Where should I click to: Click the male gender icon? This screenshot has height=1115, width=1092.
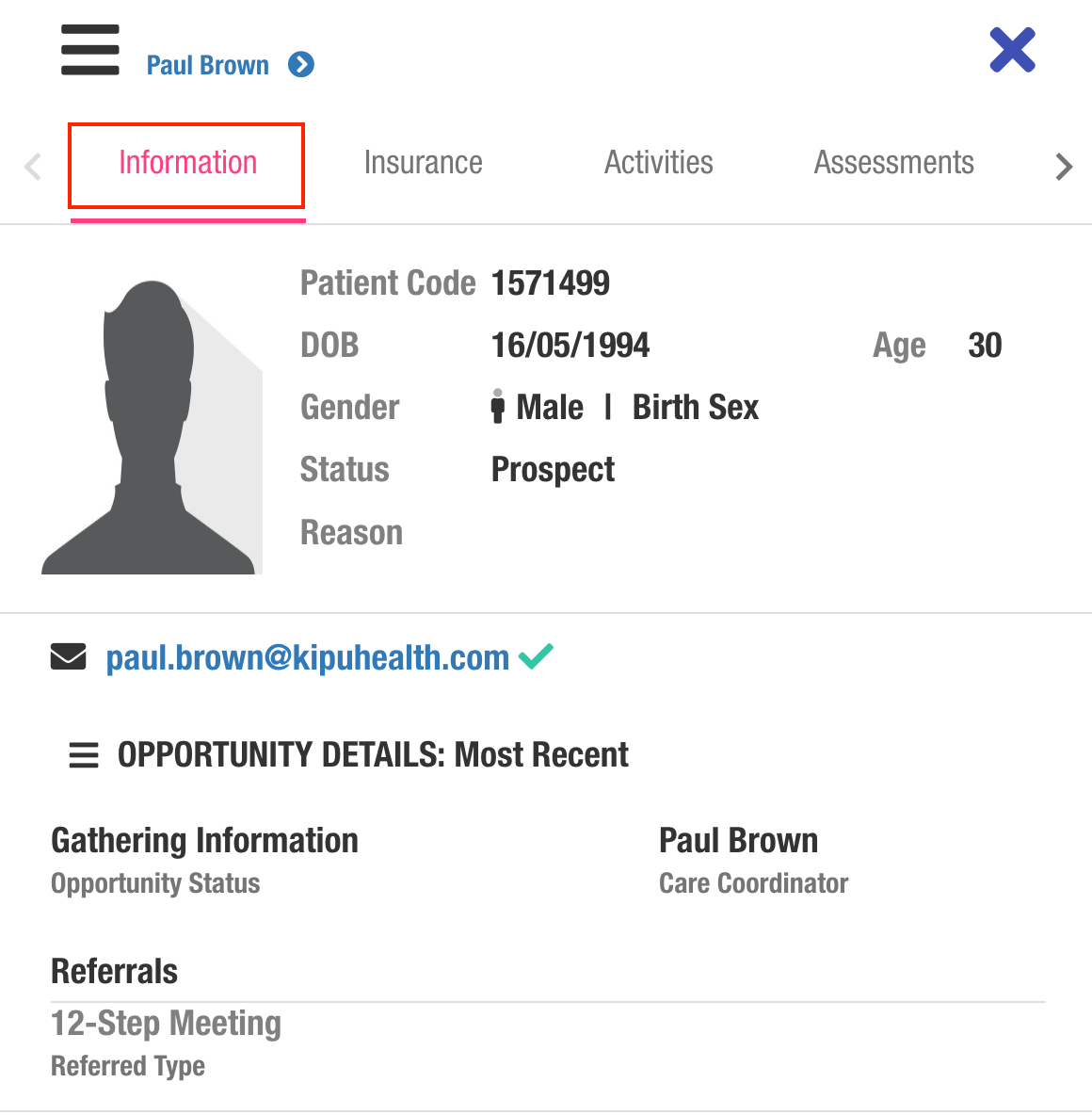tap(498, 407)
